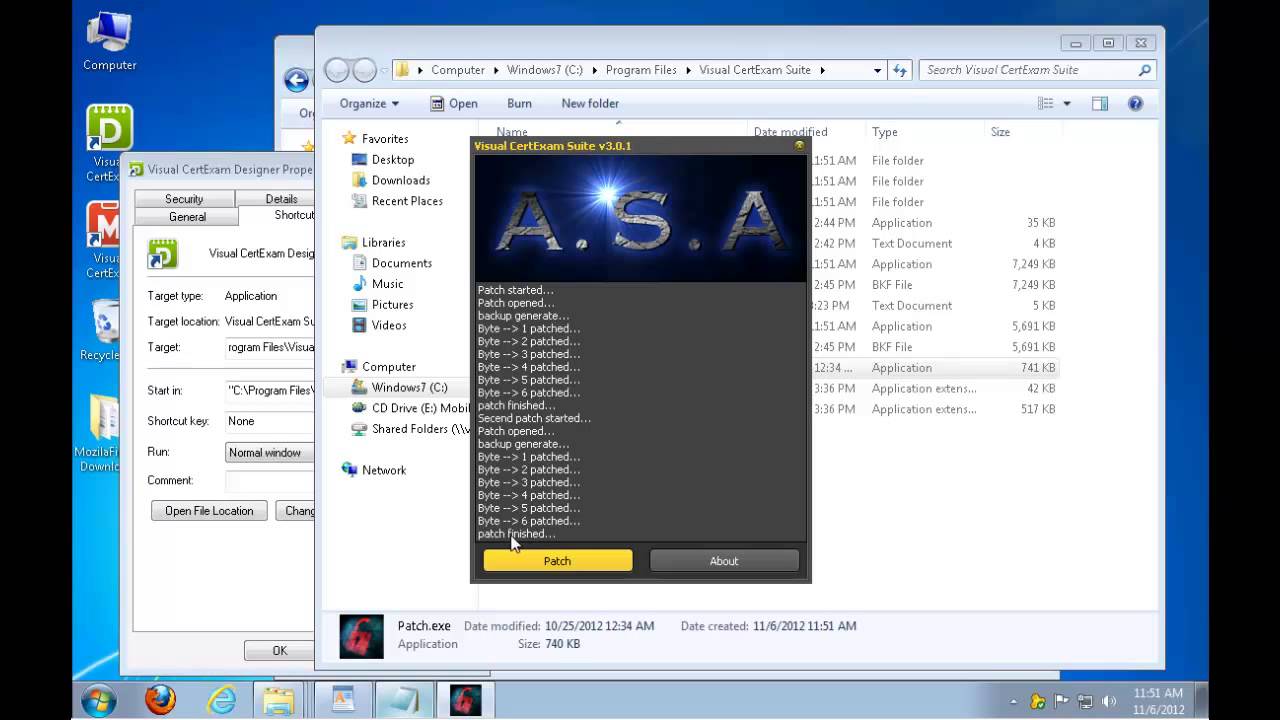
Task: Select Computer in navigation pane
Action: pos(389,367)
